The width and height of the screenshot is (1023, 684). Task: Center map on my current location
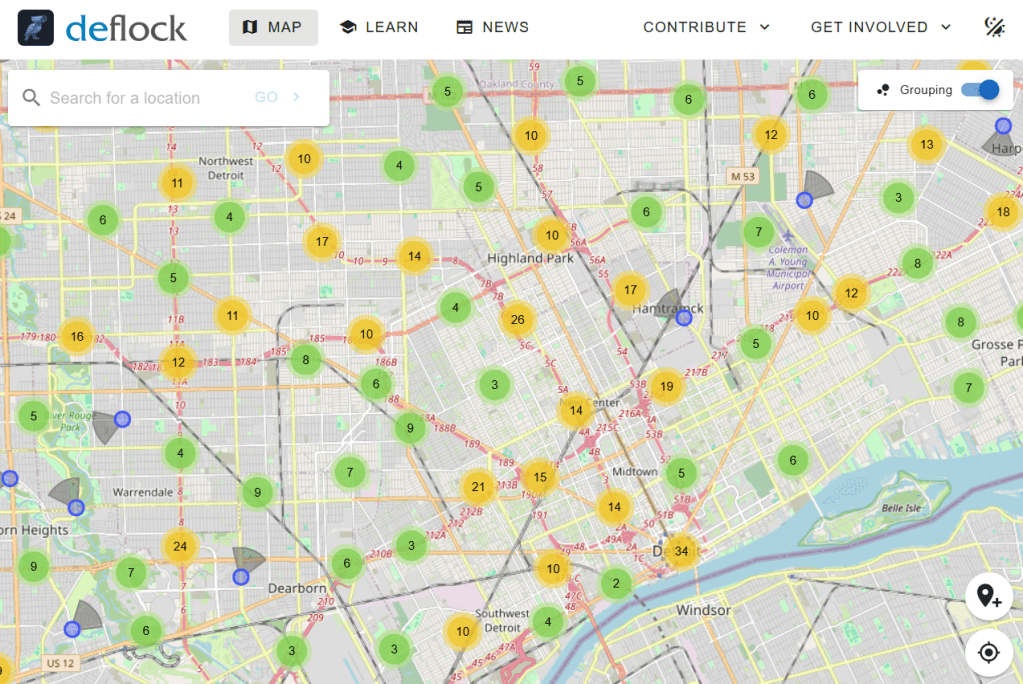coord(988,653)
